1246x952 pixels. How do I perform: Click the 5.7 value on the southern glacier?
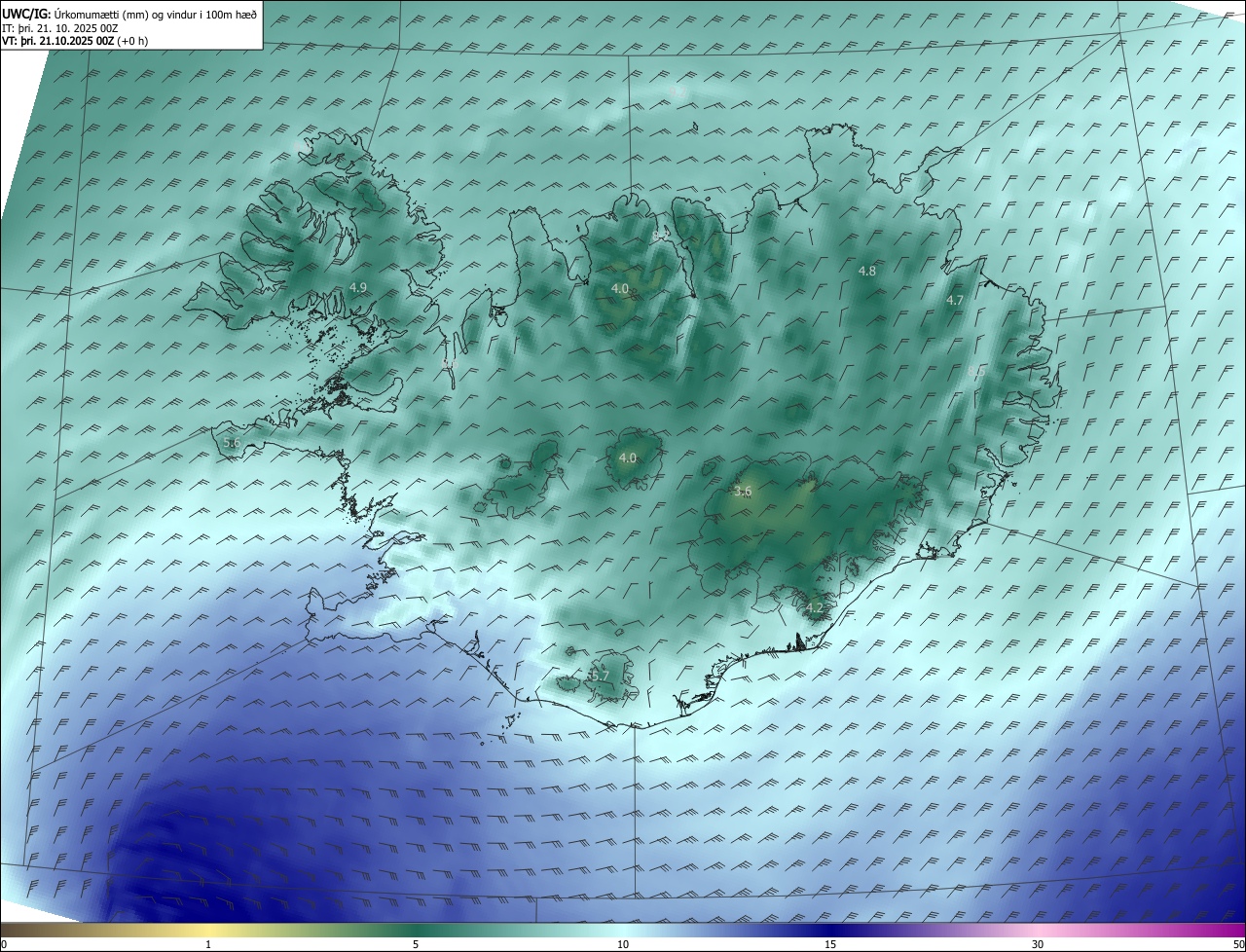coord(600,675)
